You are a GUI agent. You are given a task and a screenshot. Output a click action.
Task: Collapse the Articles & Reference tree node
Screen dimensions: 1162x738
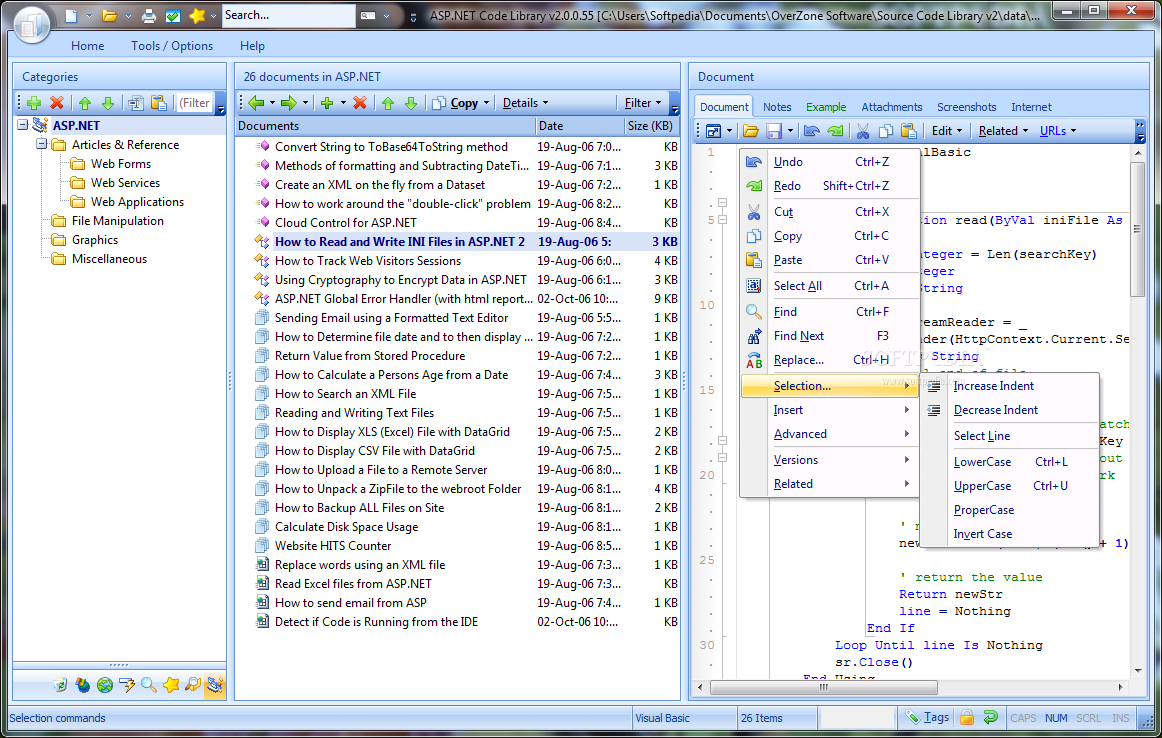[42, 144]
